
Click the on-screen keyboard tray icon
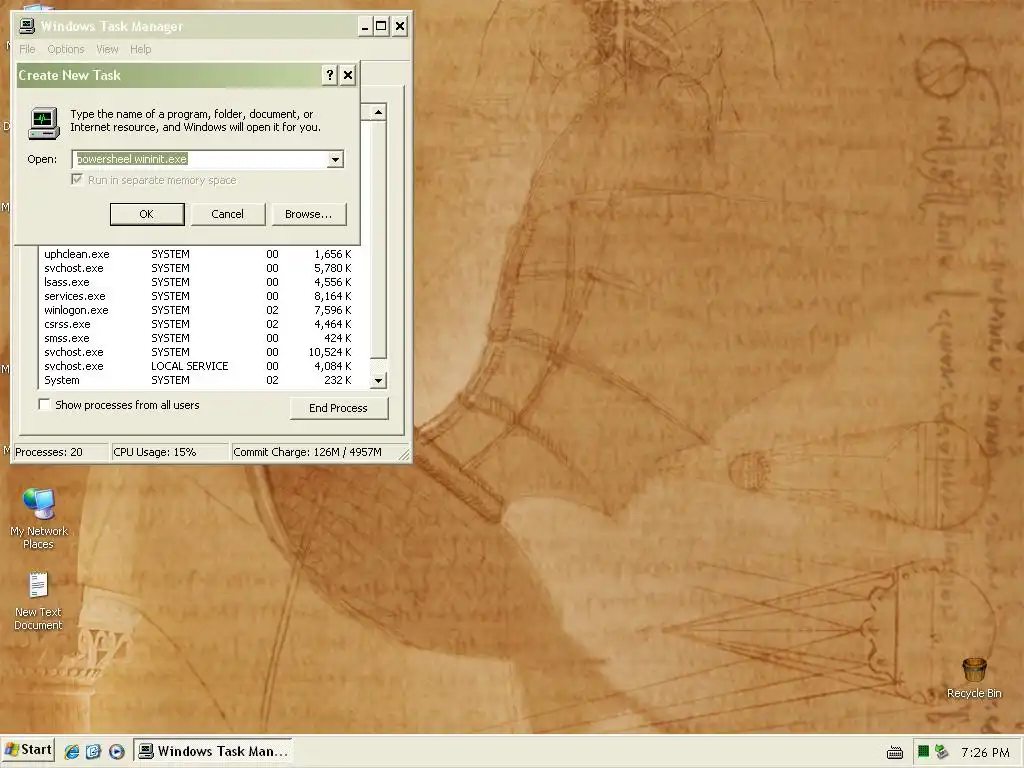tap(895, 752)
